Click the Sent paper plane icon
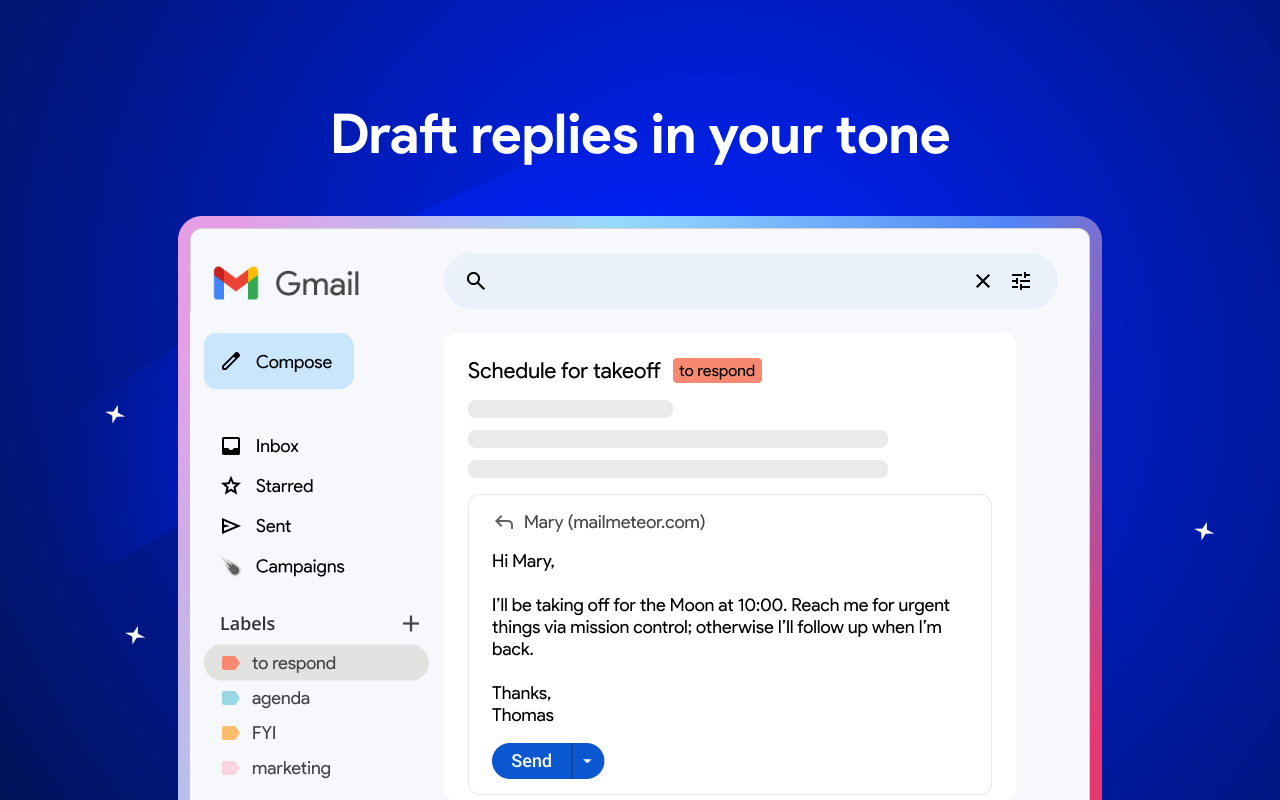This screenshot has height=800, width=1280. click(231, 525)
